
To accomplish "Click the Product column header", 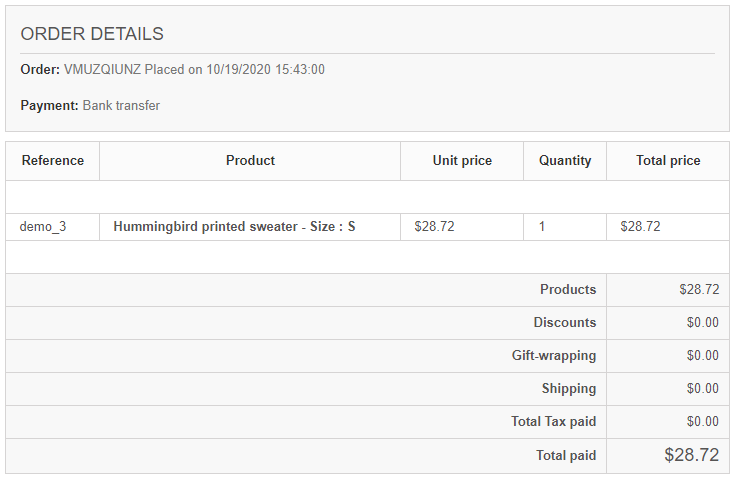I will [250, 160].
